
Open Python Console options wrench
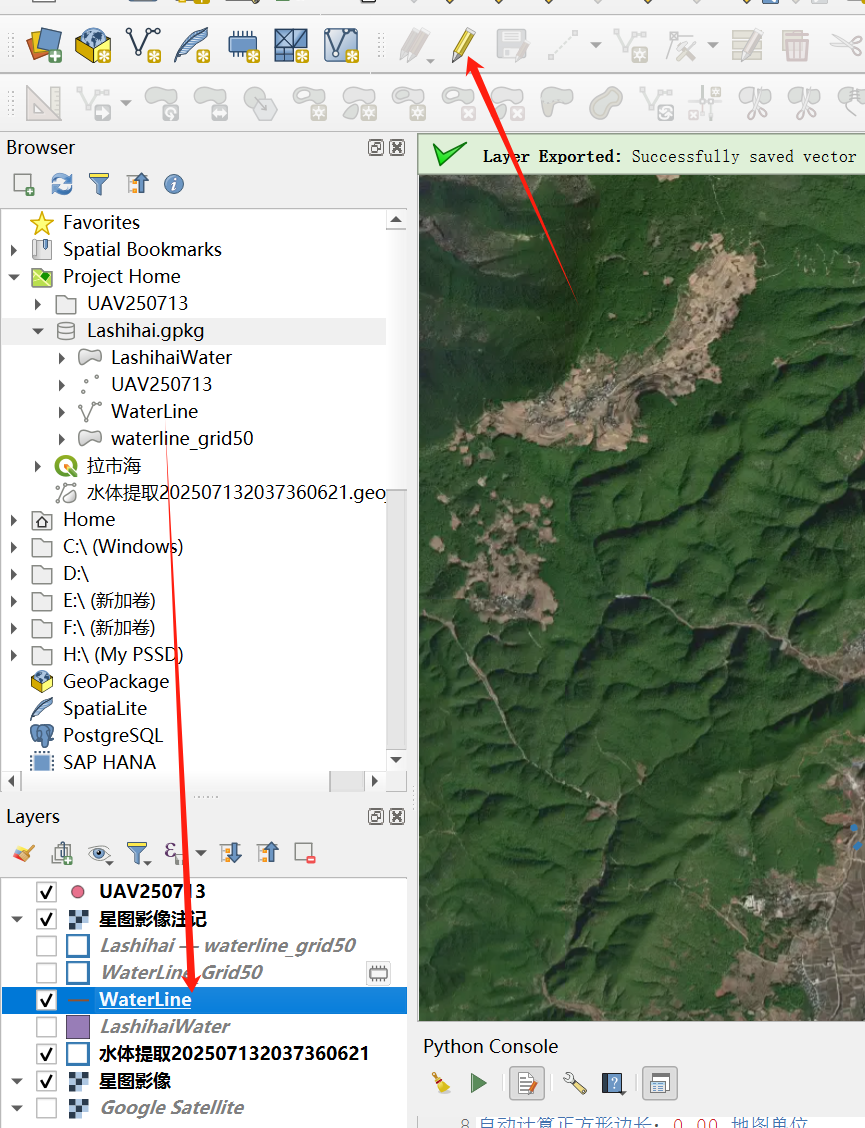[574, 1083]
